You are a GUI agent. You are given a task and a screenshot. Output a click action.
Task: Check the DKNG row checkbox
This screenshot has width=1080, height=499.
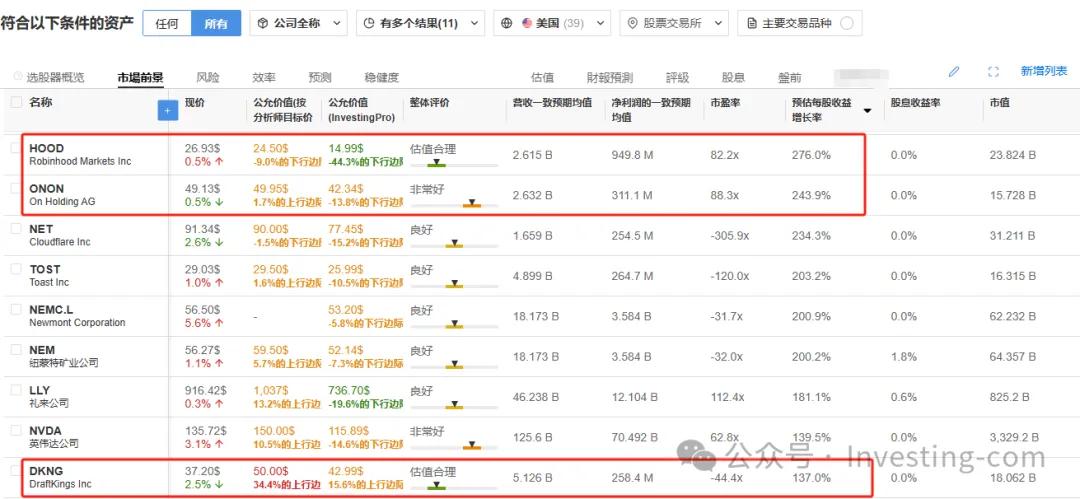(16, 471)
